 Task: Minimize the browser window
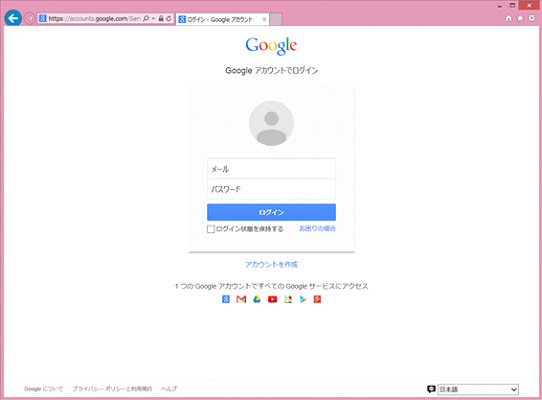click(500, 6)
